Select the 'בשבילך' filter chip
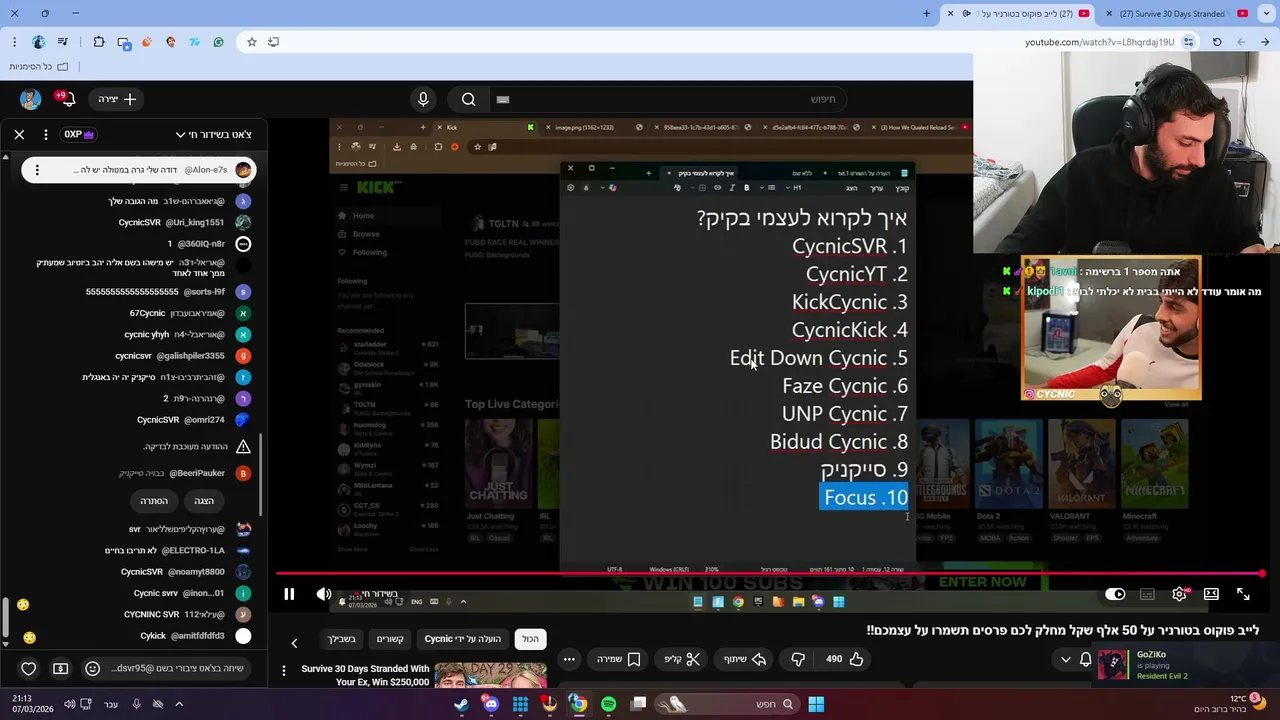The height and width of the screenshot is (720, 1280). (342, 639)
